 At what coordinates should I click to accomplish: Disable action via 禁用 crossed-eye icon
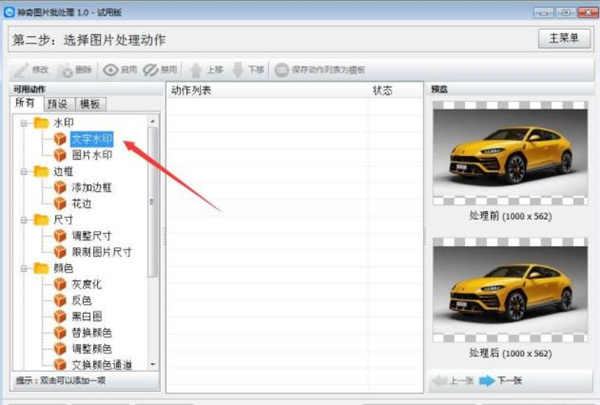coord(151,70)
